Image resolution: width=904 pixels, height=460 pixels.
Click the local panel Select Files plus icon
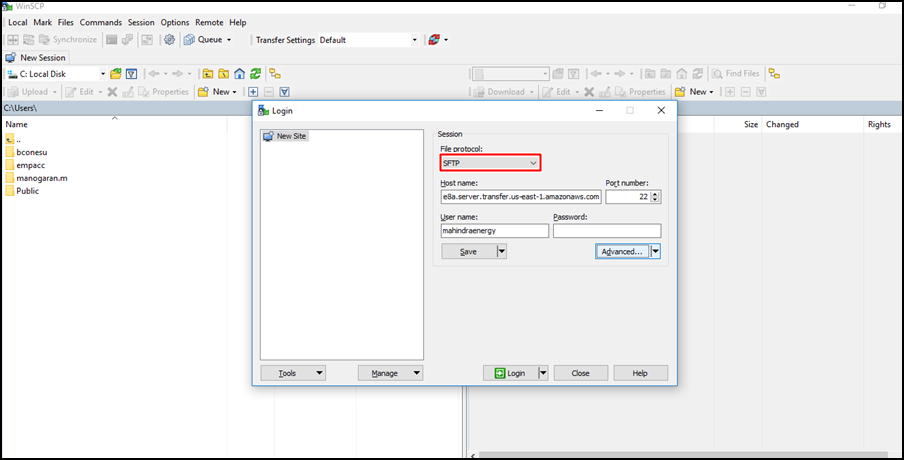coord(253,92)
